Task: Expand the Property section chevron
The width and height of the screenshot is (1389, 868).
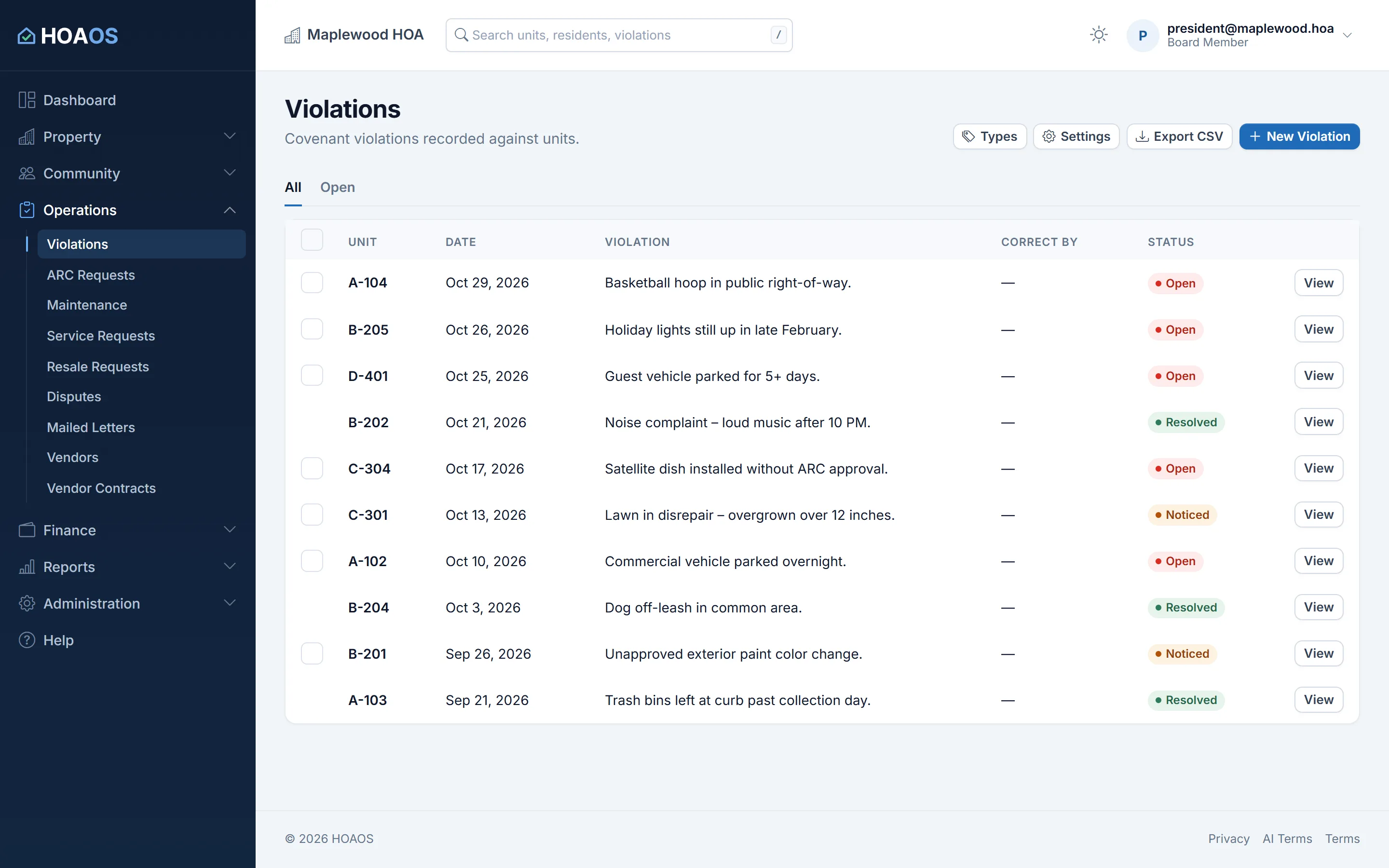Action: 230,136
